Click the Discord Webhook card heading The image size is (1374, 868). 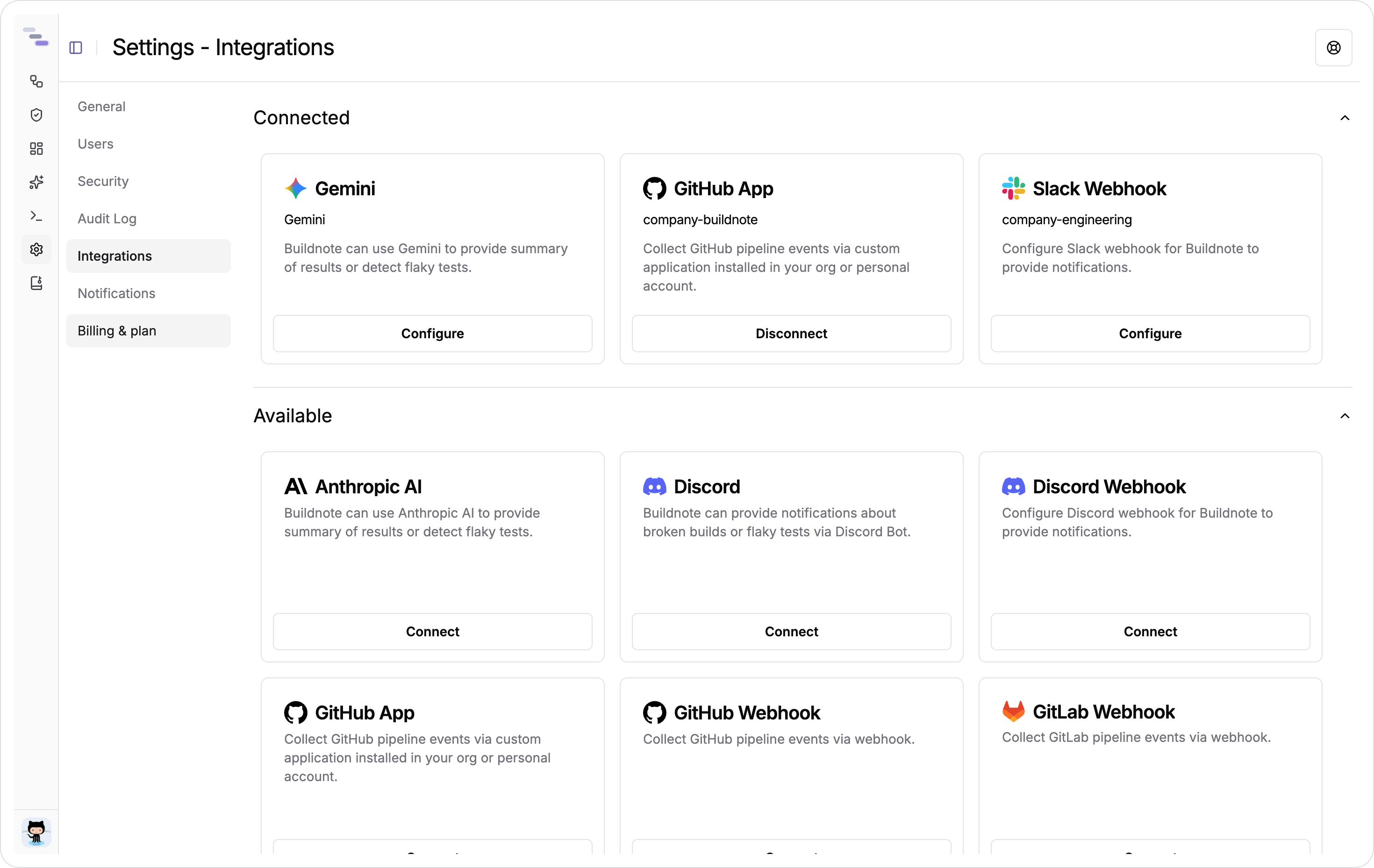point(1109,486)
